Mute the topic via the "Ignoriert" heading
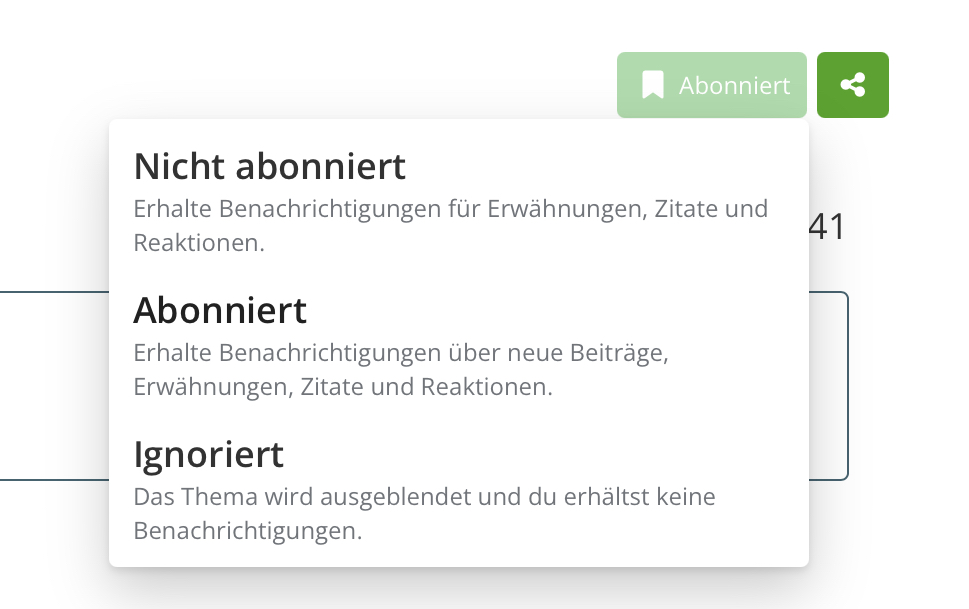Image resolution: width=969 pixels, height=609 pixels. 209,454
